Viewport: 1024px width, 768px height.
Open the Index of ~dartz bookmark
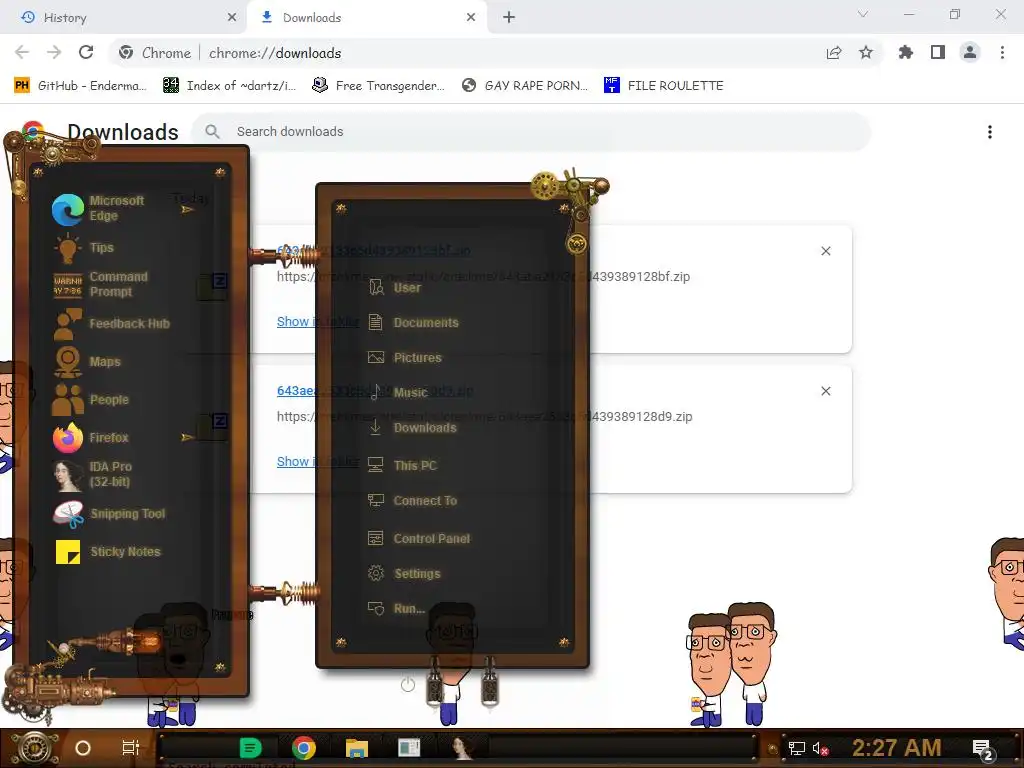coord(229,86)
